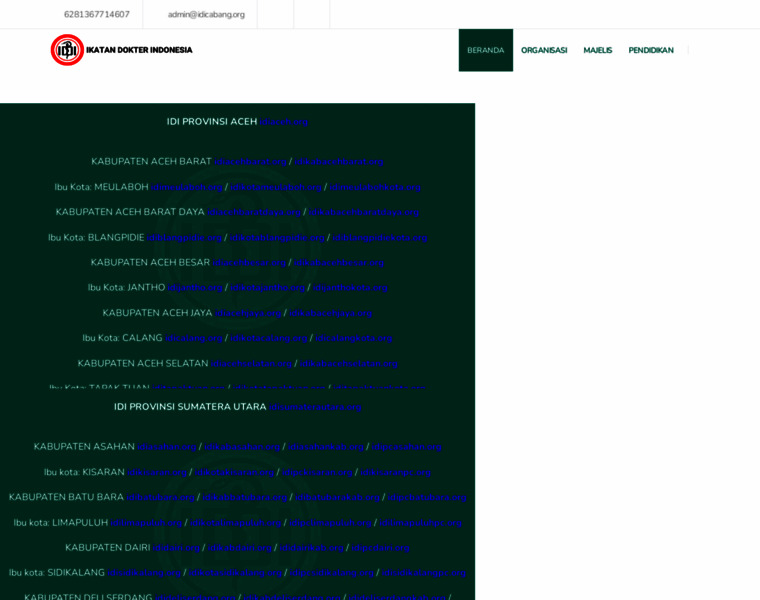Open the idikotalimapuluh.org link
760x600 pixels.
click(236, 523)
